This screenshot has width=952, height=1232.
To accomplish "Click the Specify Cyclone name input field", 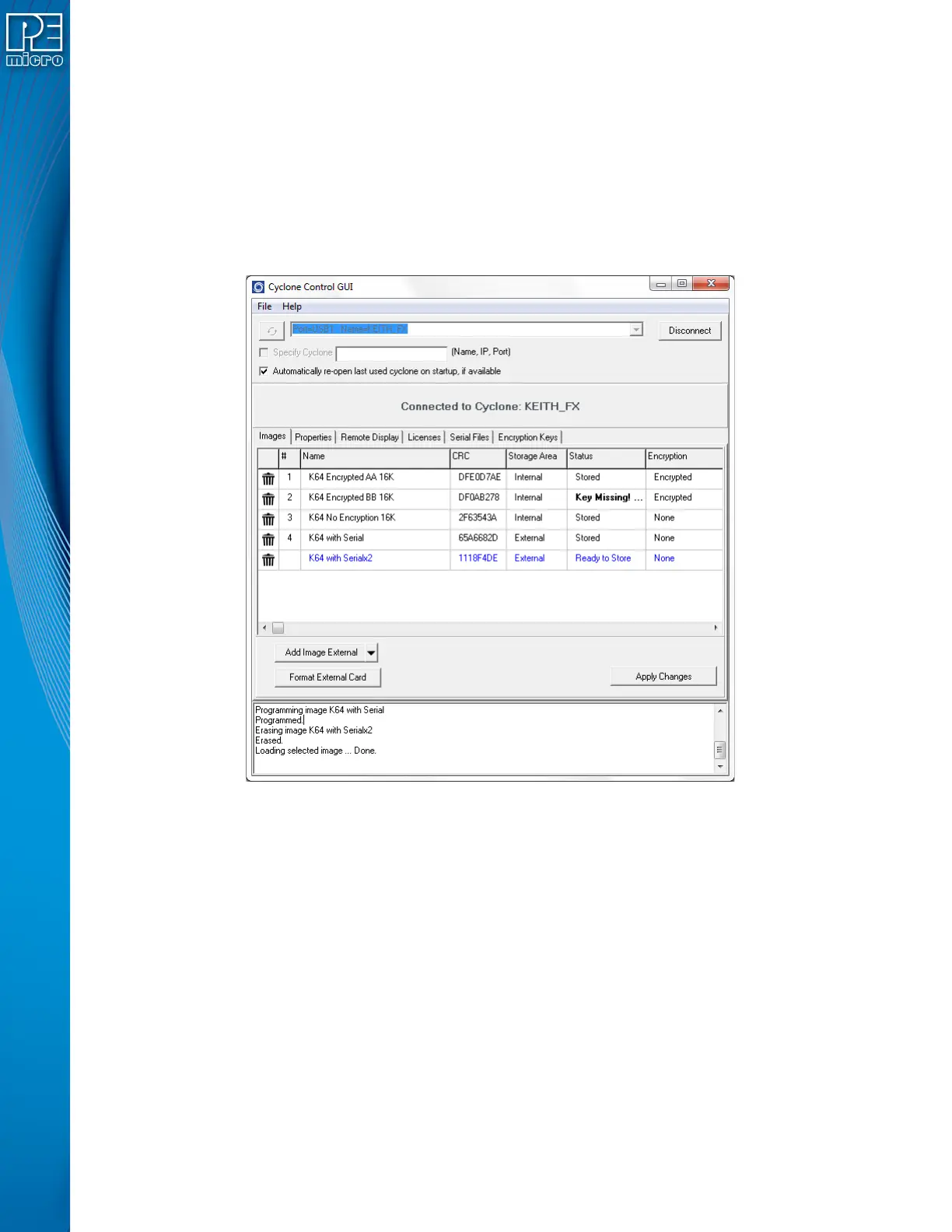I will tap(391, 353).
